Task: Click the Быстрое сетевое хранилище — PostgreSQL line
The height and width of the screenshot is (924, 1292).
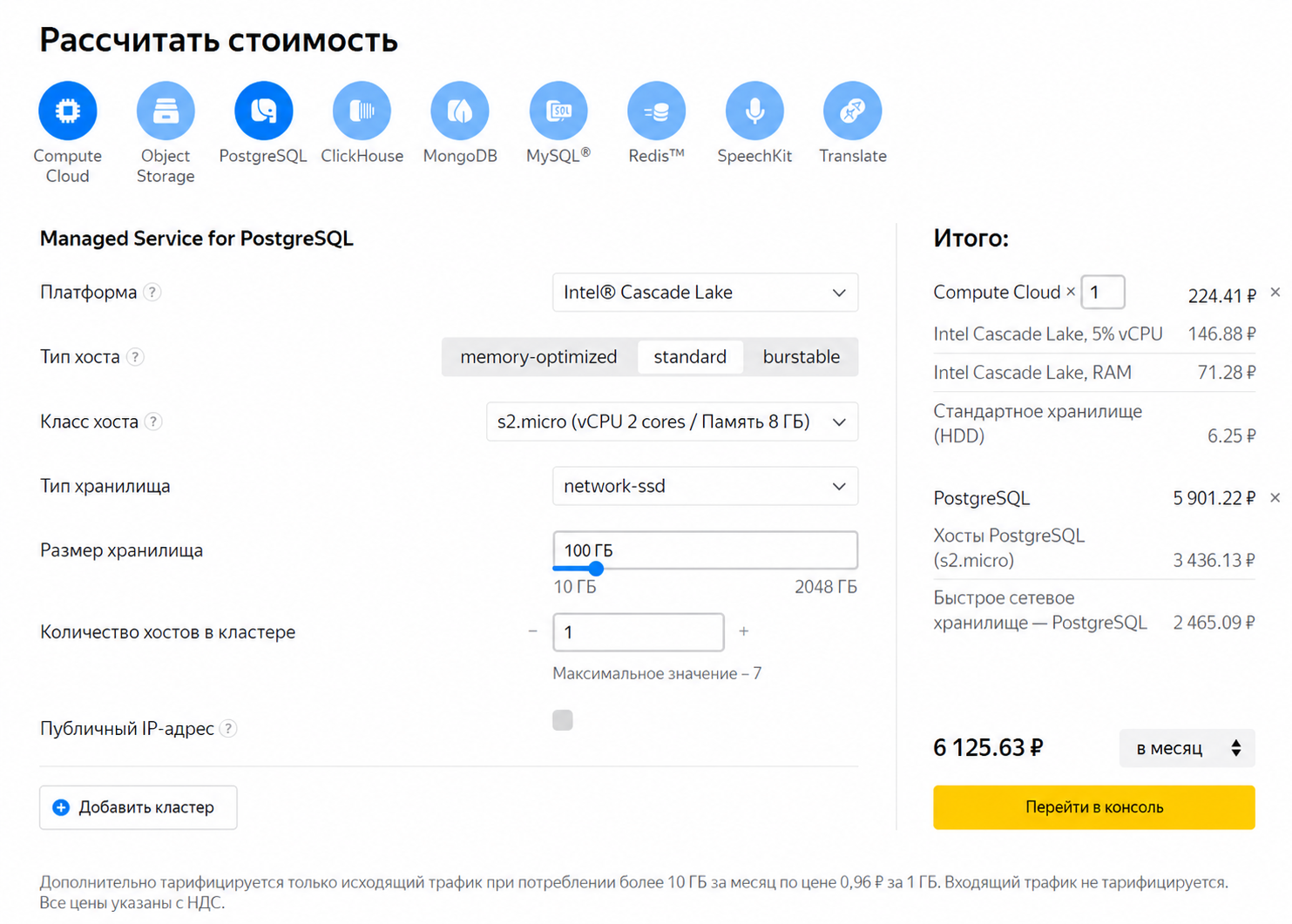Action: pos(1093,610)
